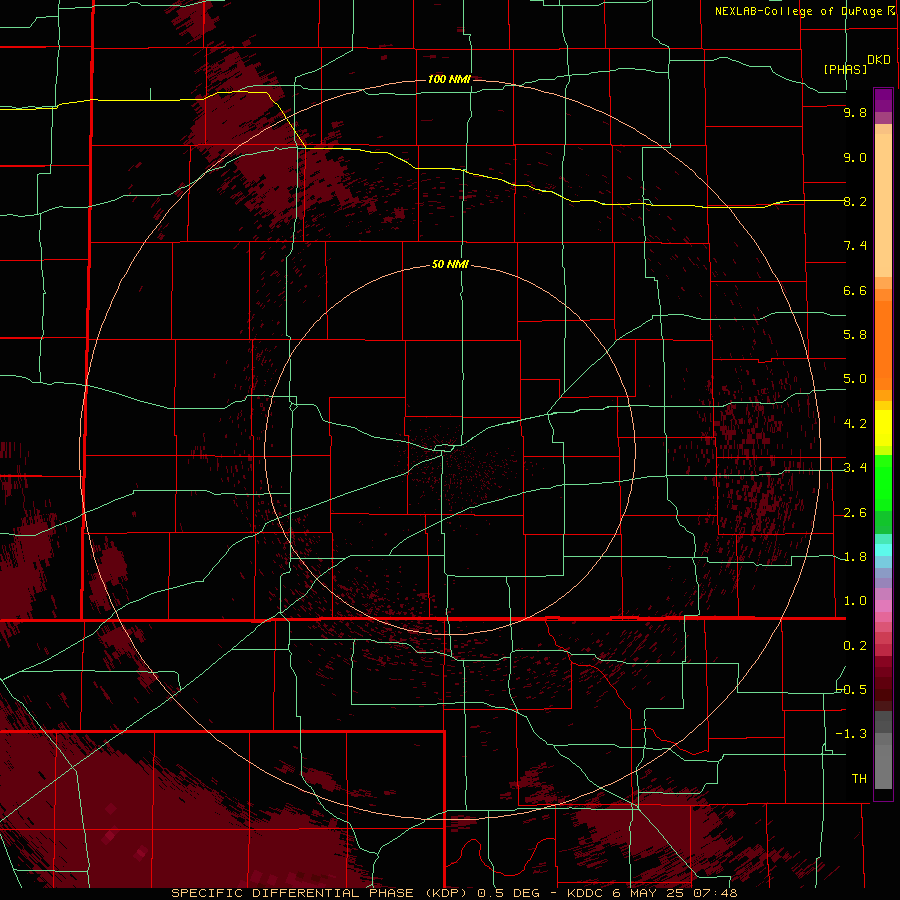Click the 2.6 scale value
This screenshot has height=900, width=900.
(x=855, y=513)
